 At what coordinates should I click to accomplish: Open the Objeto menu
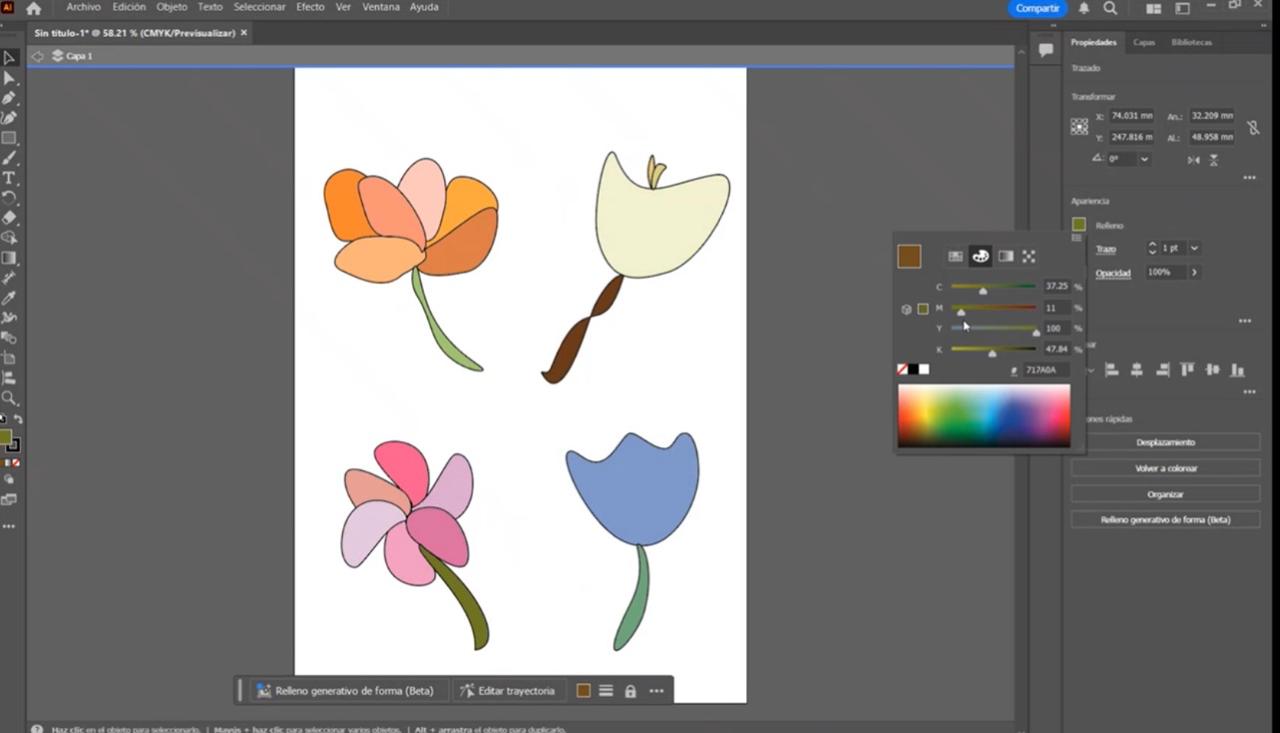172,7
